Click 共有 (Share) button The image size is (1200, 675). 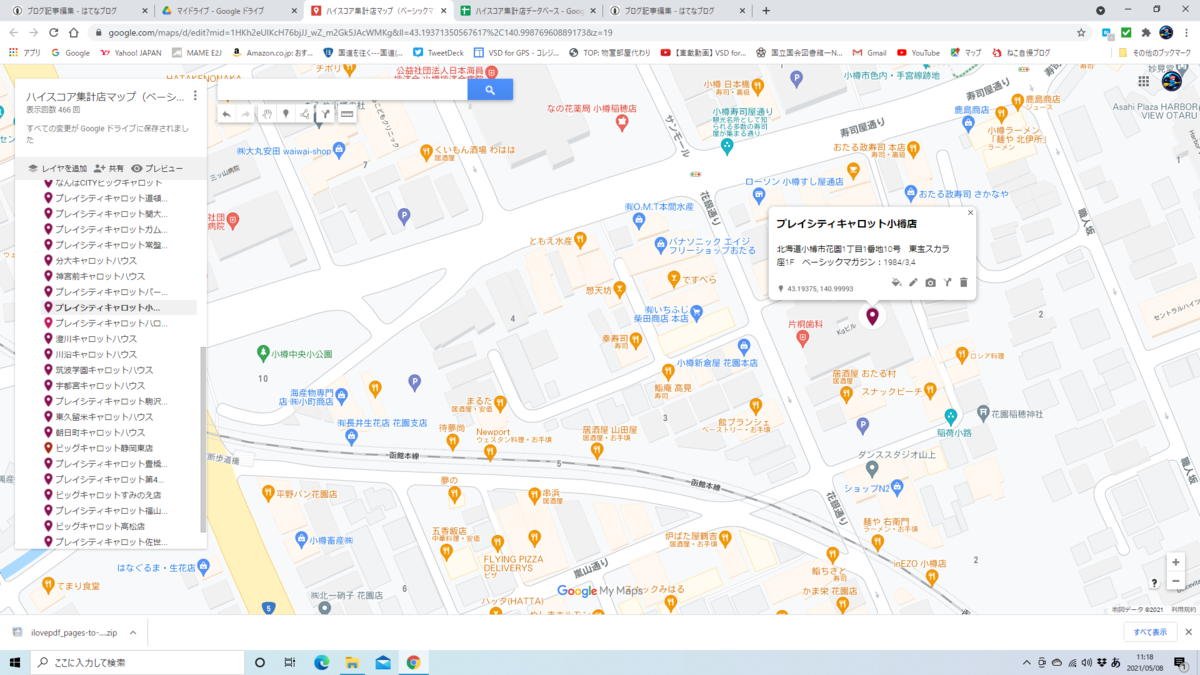point(108,169)
